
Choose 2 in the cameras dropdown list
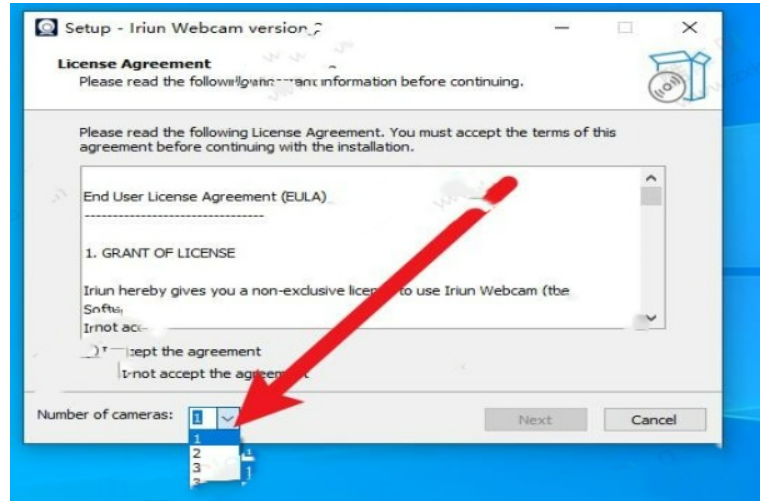coord(214,453)
